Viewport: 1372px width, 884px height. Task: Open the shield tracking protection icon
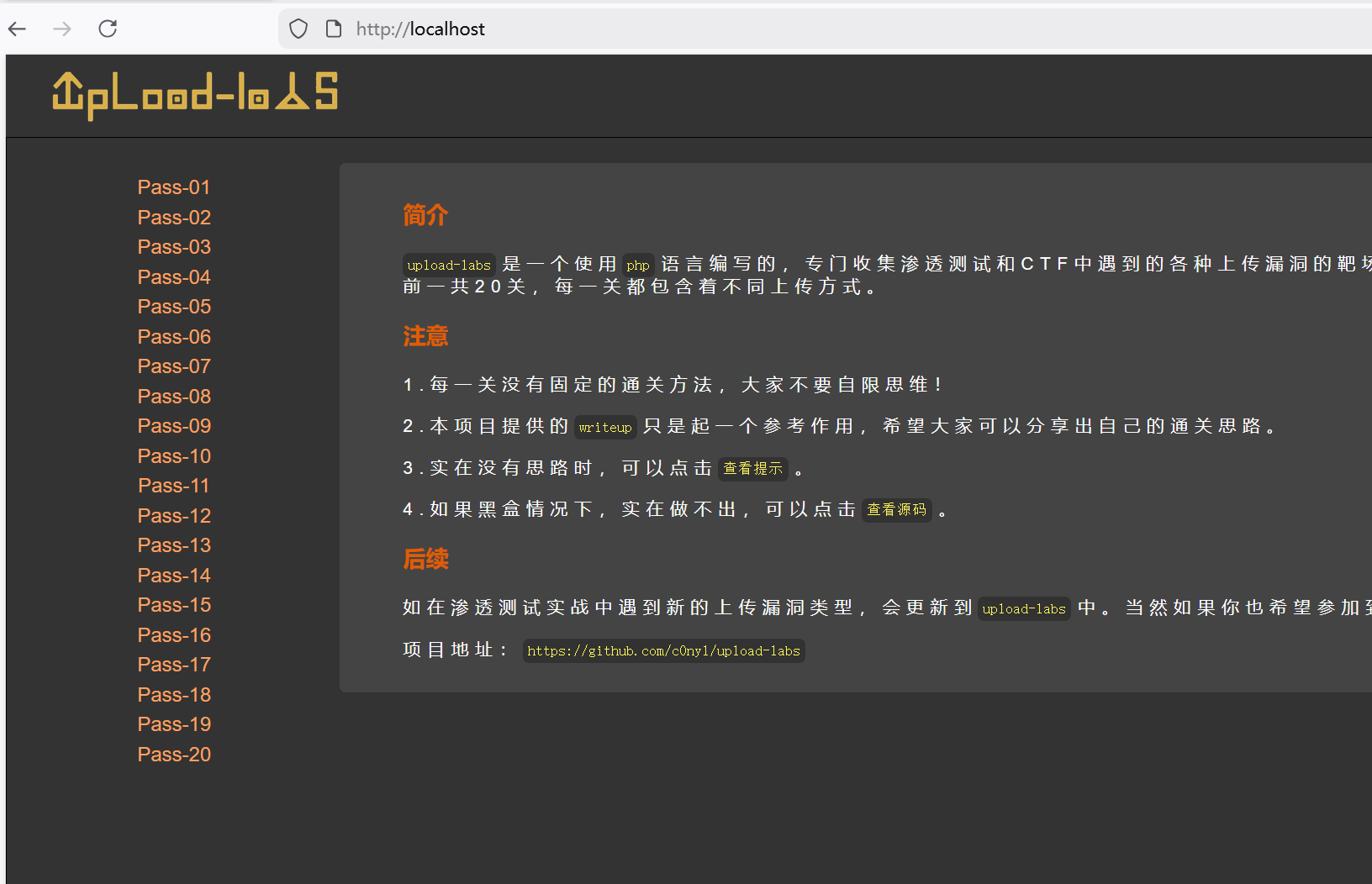tap(298, 29)
